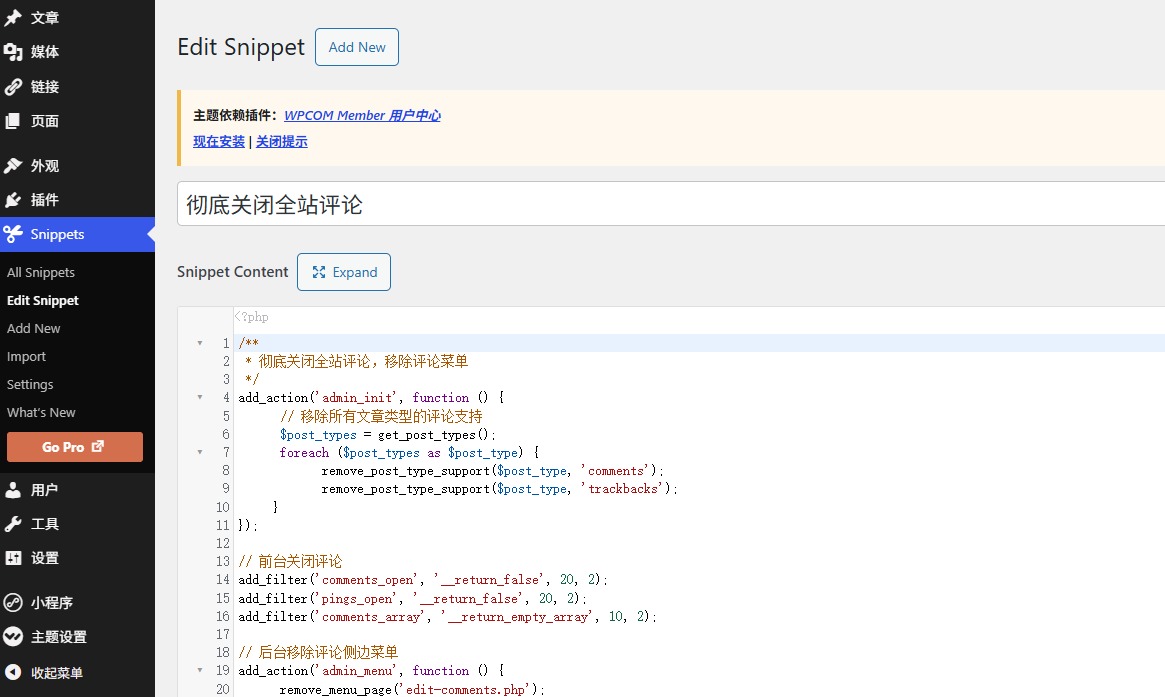
Task: Click the external link icon on Go Pro
Action: (97, 446)
